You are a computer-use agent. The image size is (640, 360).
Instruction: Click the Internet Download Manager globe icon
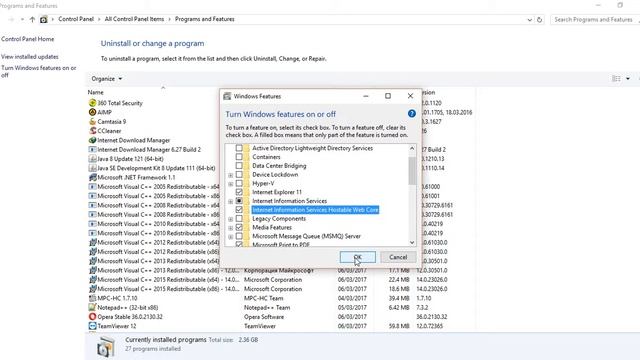(92, 140)
